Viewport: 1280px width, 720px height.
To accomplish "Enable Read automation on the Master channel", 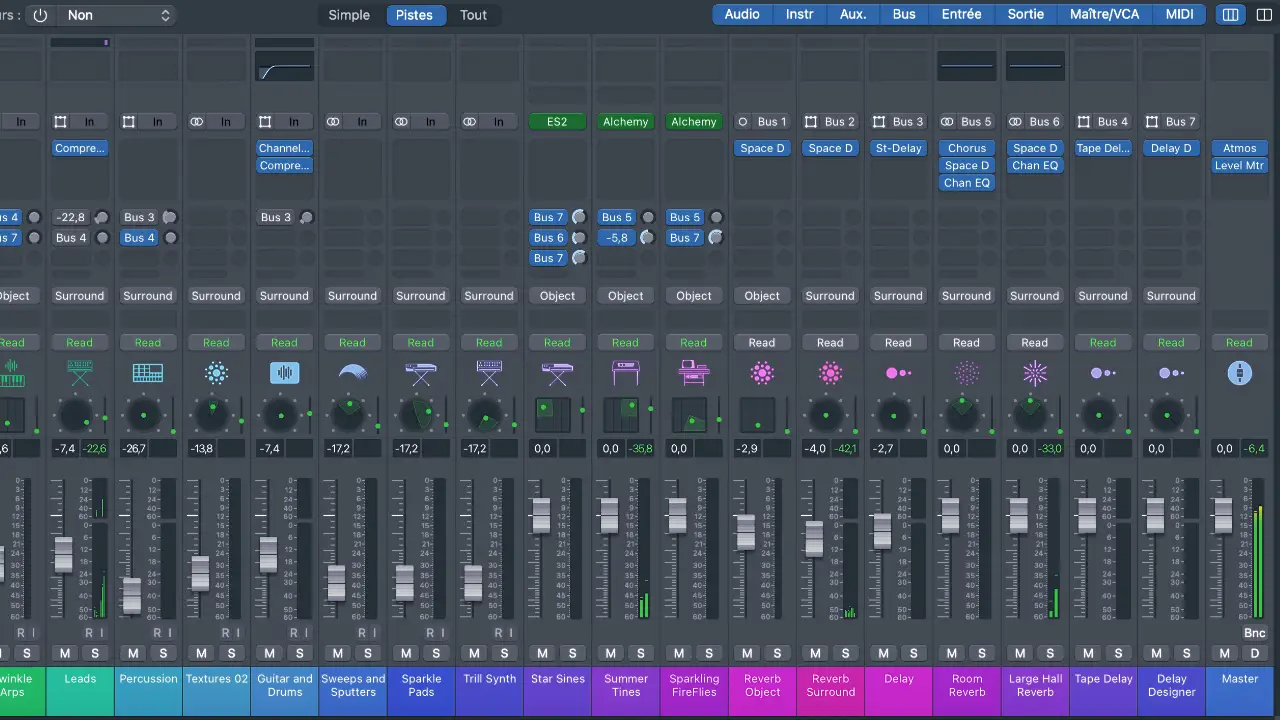I will pos(1239,342).
